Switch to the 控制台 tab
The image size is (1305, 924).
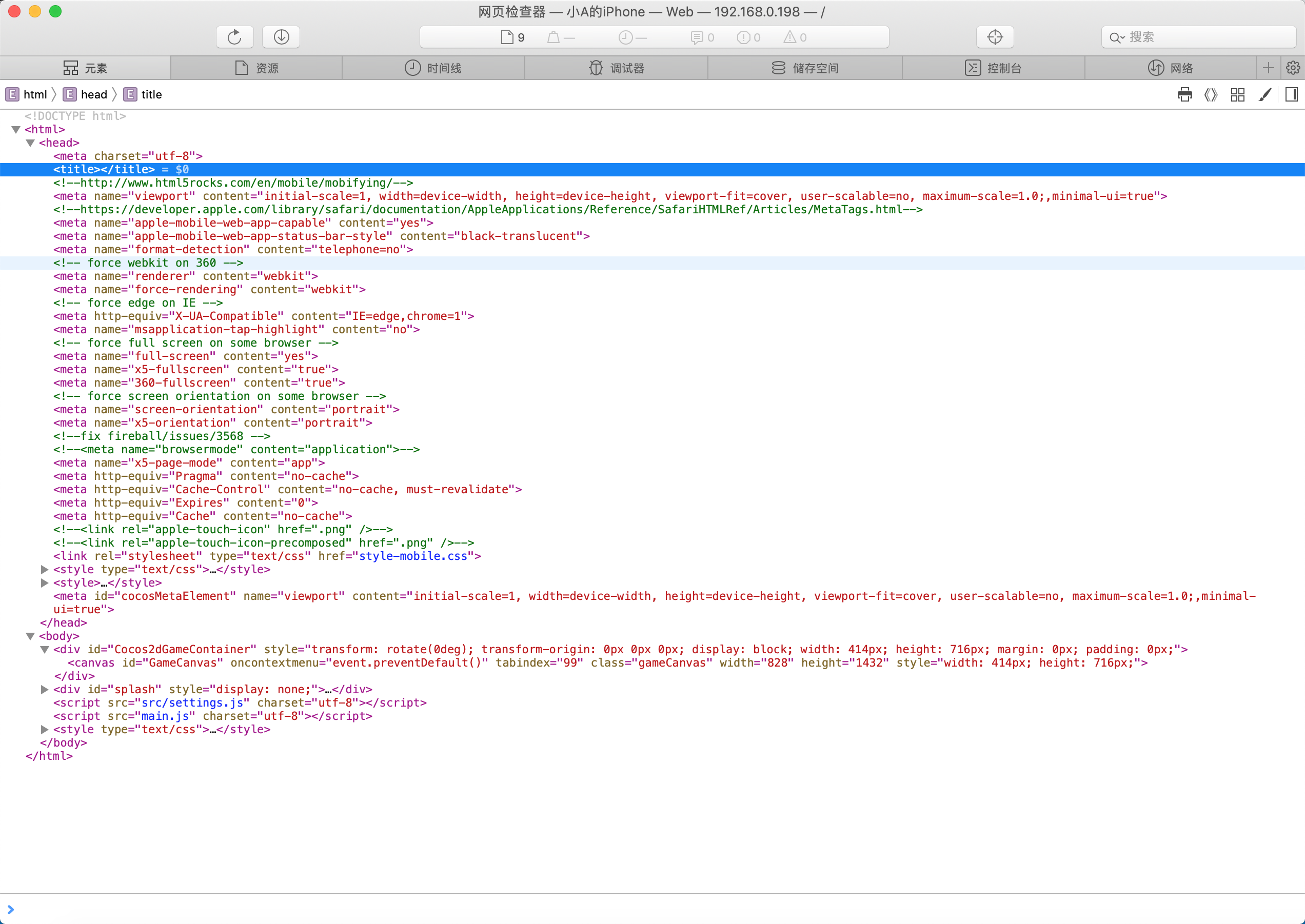(993, 68)
